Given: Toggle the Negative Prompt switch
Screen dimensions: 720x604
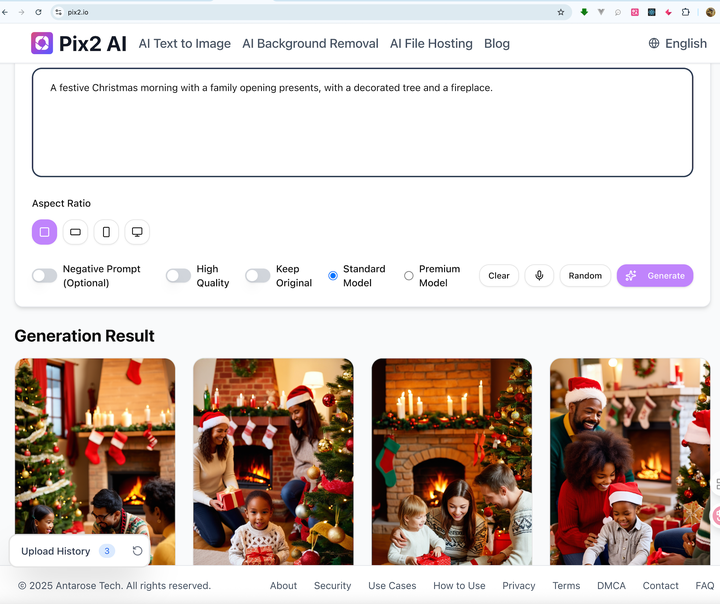Looking at the screenshot, I should pyautogui.click(x=45, y=276).
